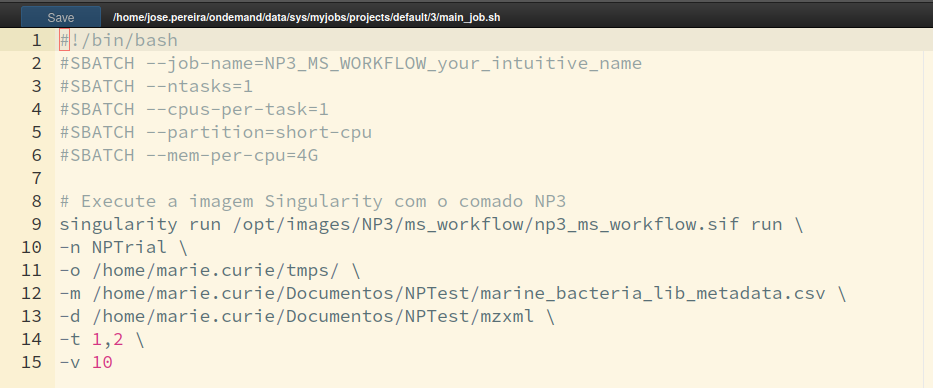The height and width of the screenshot is (388, 933).
Task: Click line number 6 in gutter
Action: (x=37, y=155)
